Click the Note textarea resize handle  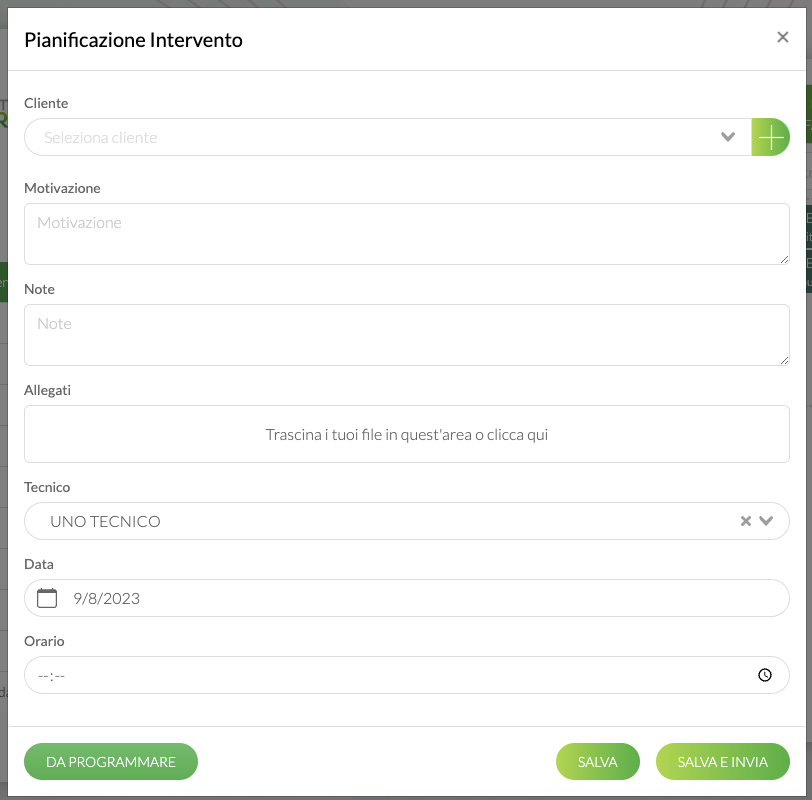784,360
